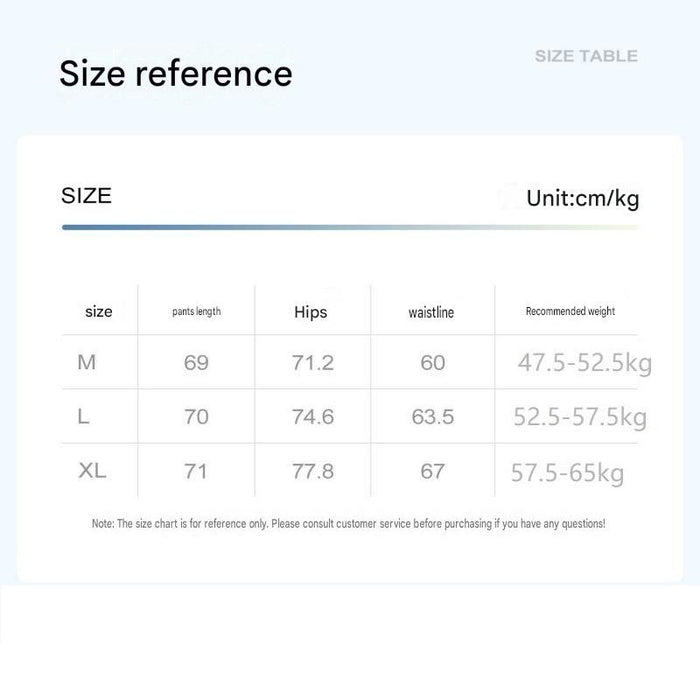Select the 'Recommended weight' column header

tap(570, 311)
